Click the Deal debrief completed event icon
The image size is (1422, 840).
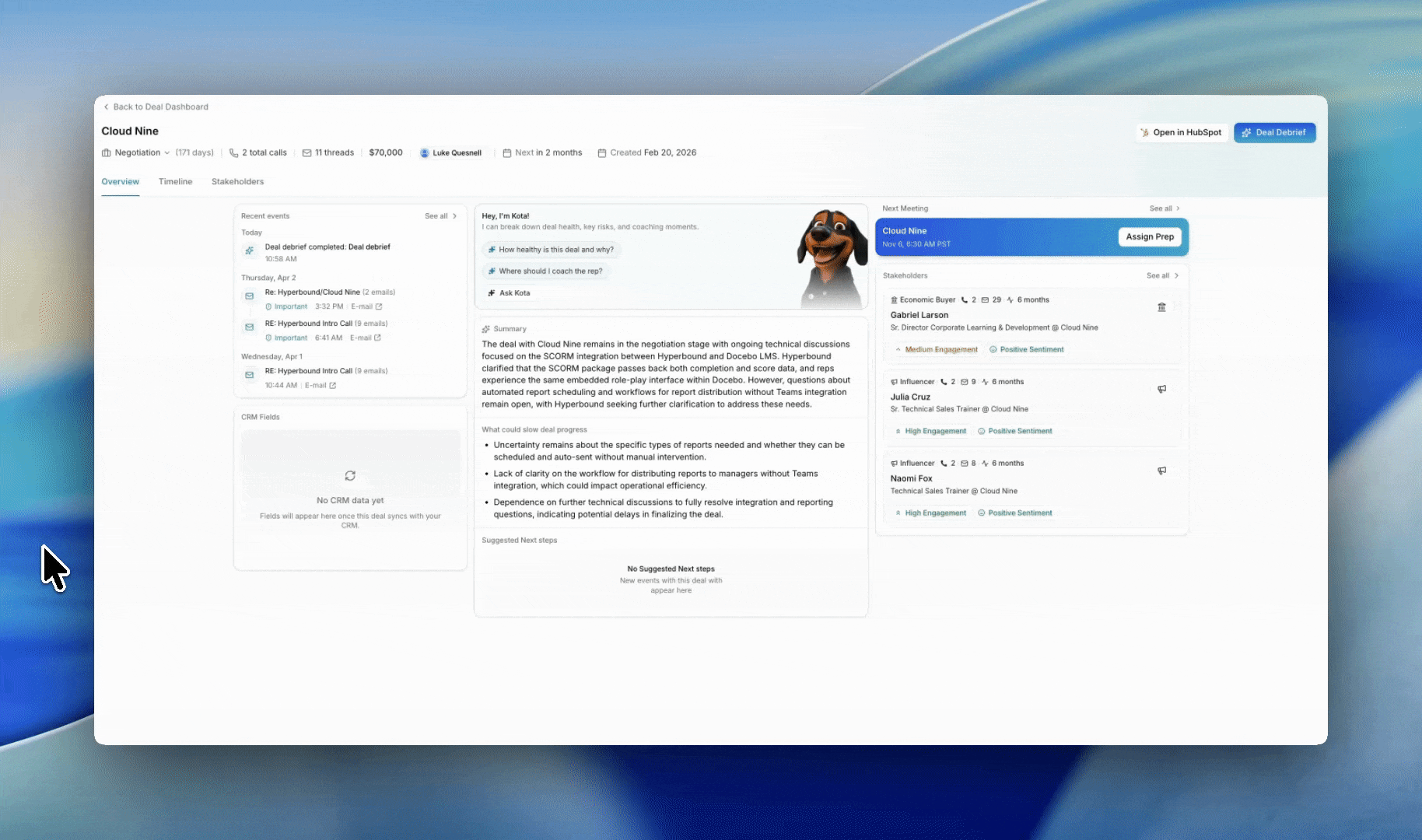pyautogui.click(x=249, y=250)
